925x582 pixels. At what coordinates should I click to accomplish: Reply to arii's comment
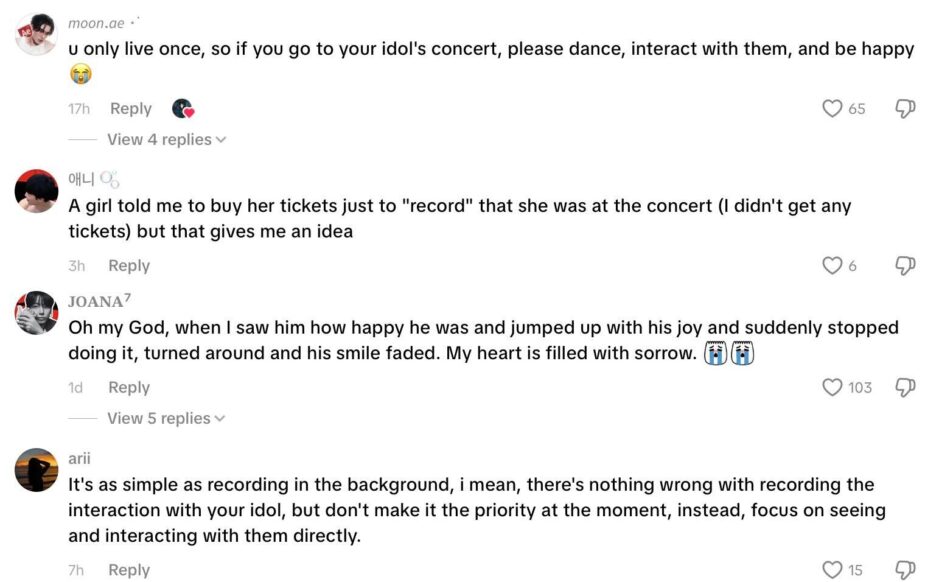point(129,570)
